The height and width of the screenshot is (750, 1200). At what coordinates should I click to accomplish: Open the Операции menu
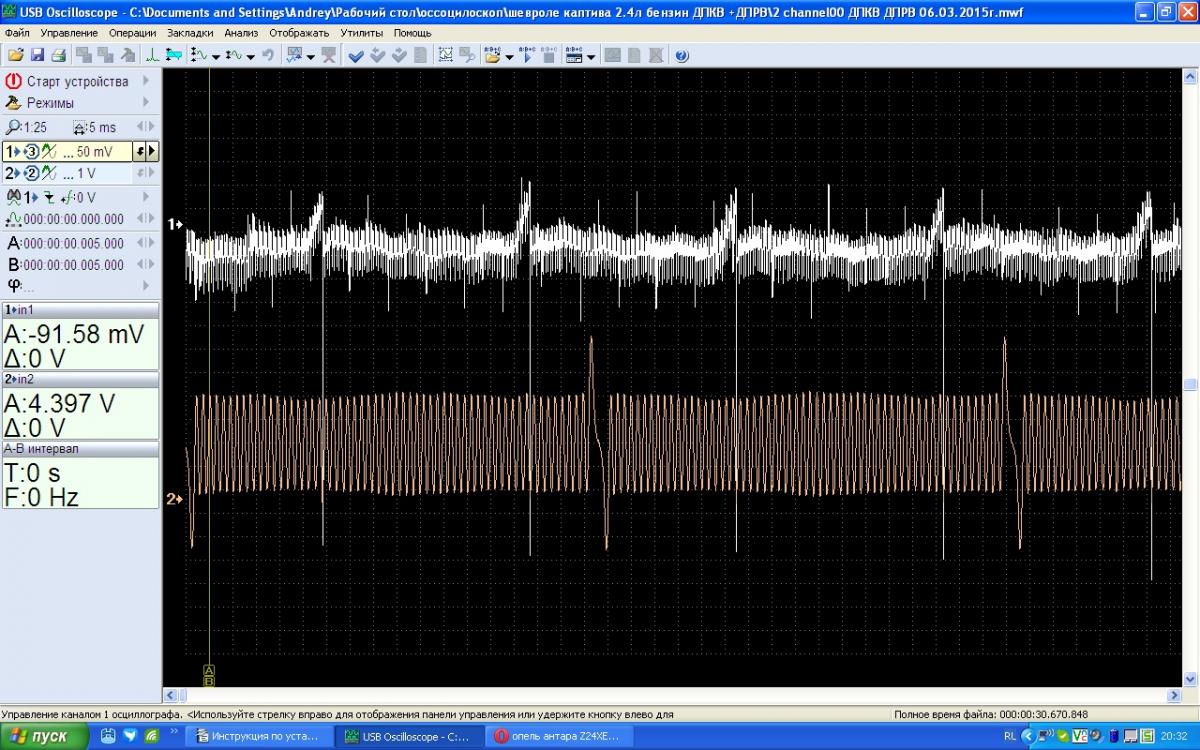[x=133, y=33]
